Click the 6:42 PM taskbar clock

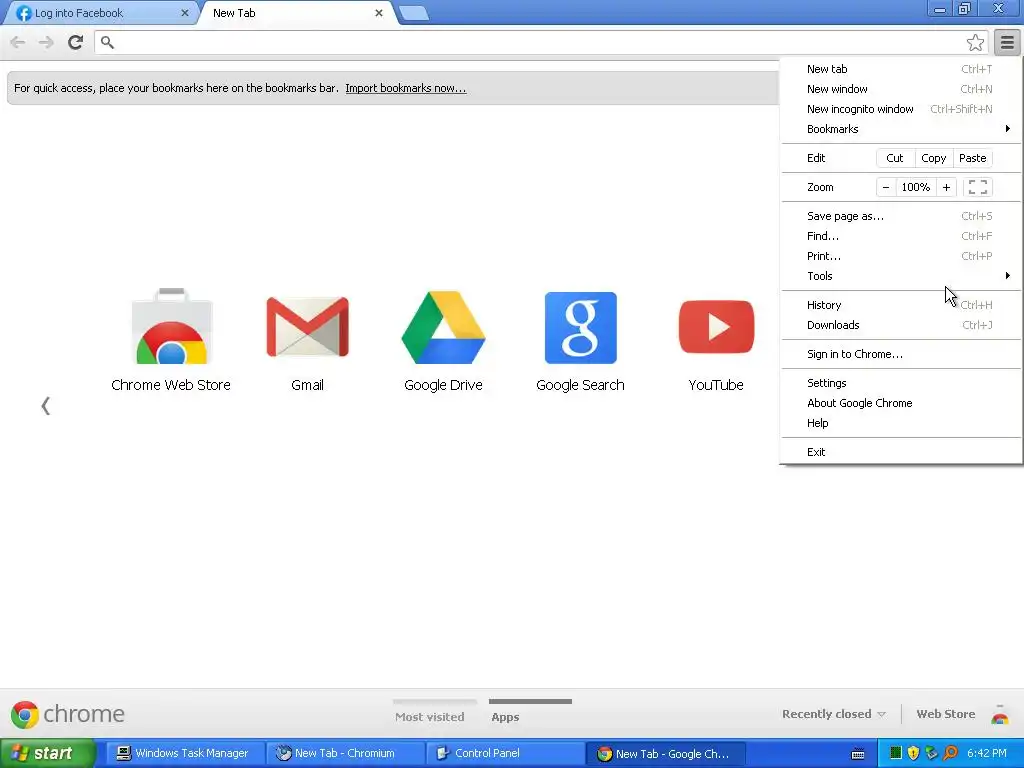[x=987, y=753]
